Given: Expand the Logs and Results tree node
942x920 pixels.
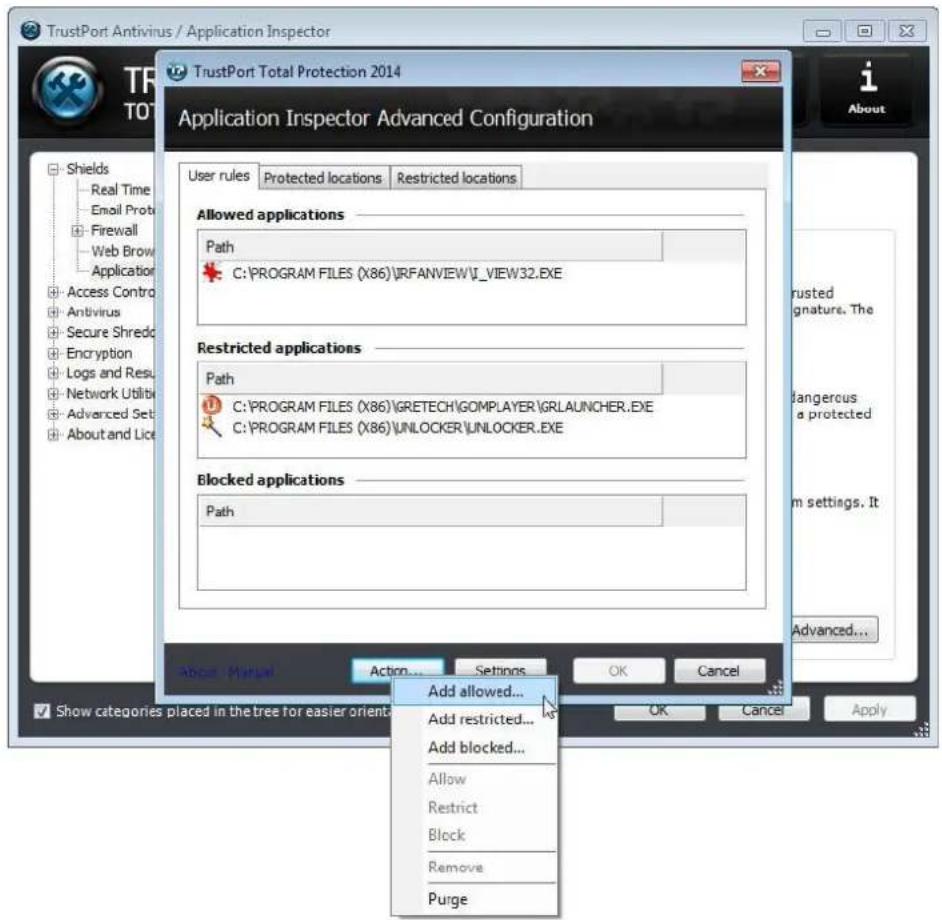Looking at the screenshot, I should [x=53, y=373].
